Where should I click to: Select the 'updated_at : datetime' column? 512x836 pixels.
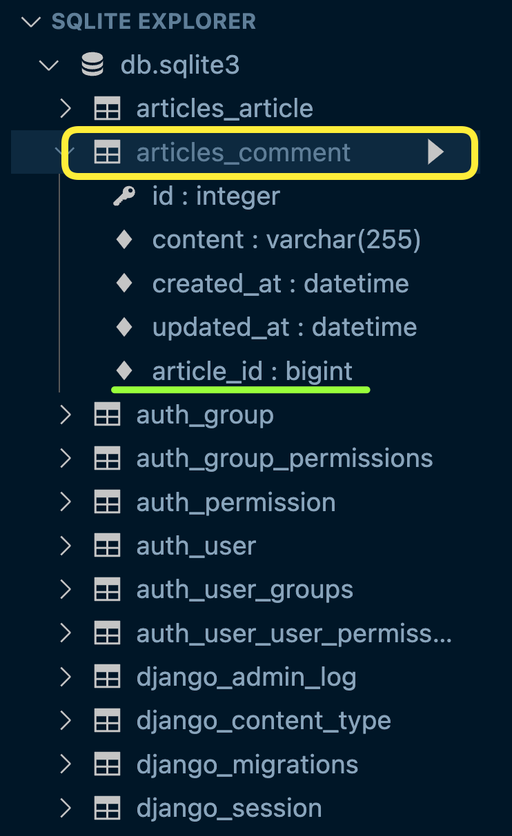click(284, 327)
